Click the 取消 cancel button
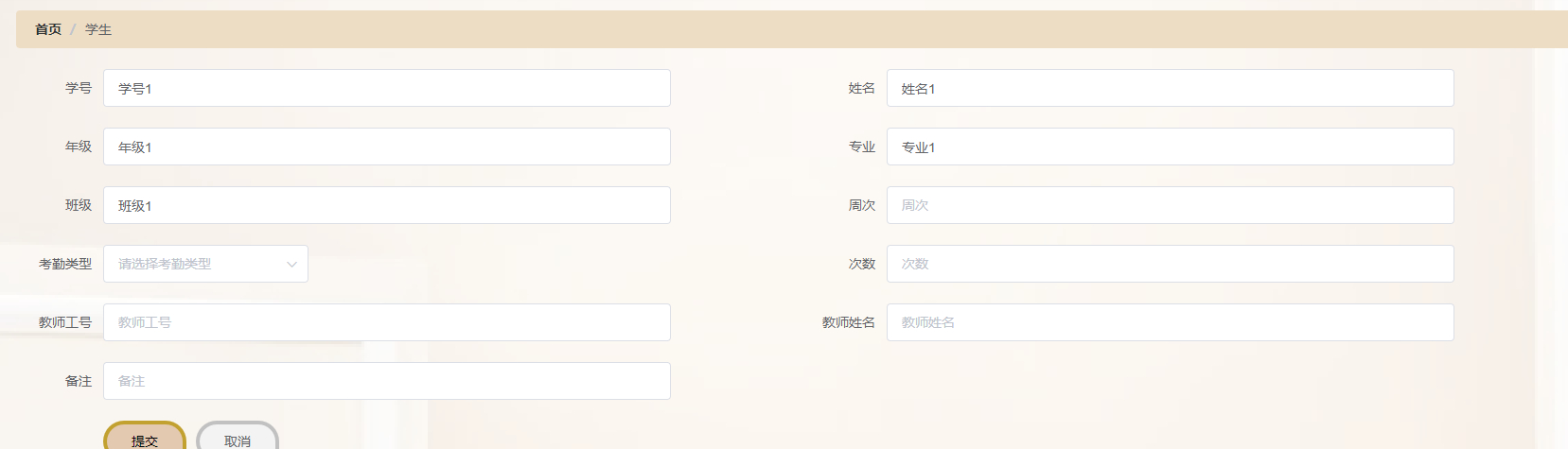 (x=238, y=440)
